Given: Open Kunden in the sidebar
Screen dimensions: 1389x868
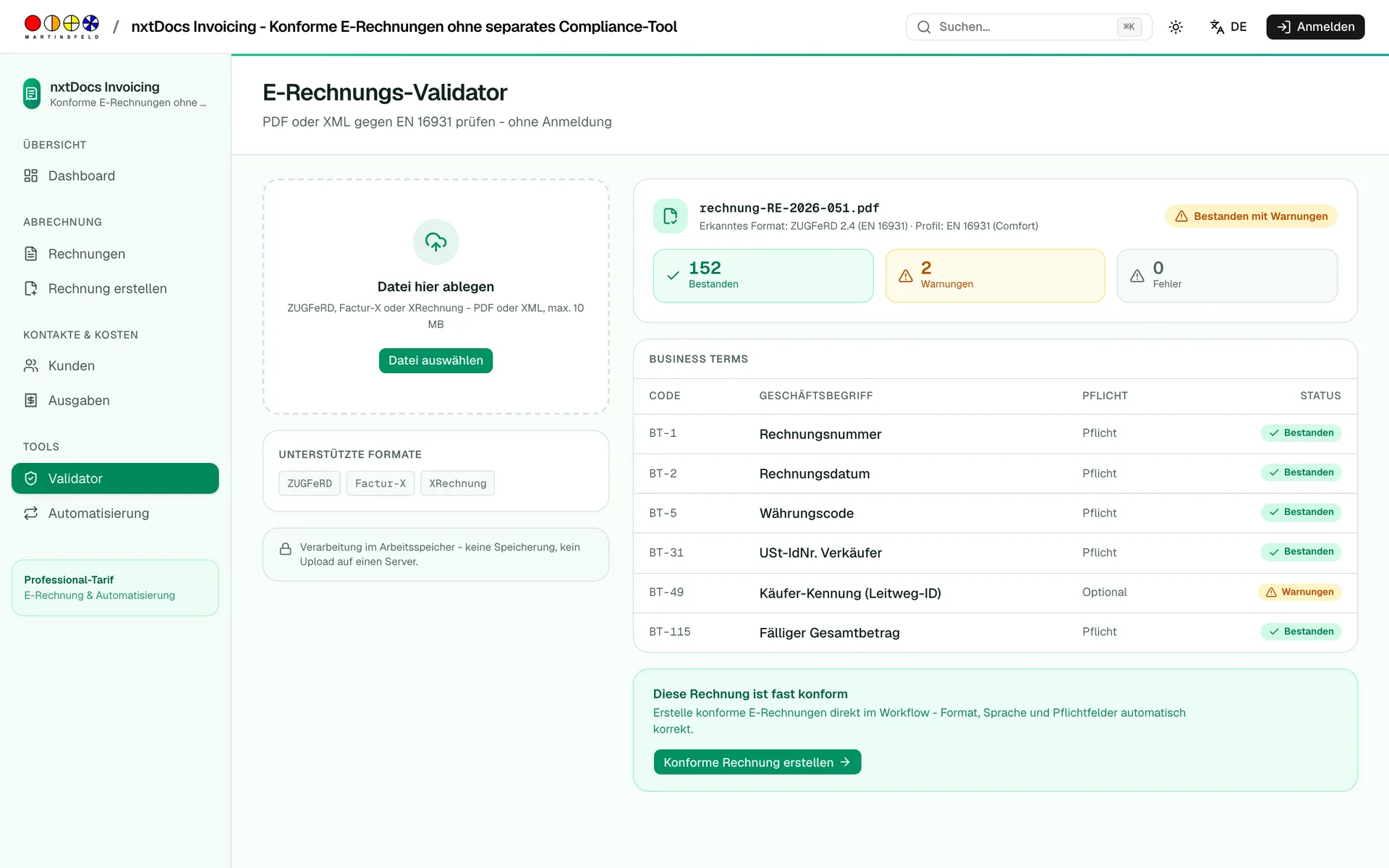Looking at the screenshot, I should [x=115, y=366].
